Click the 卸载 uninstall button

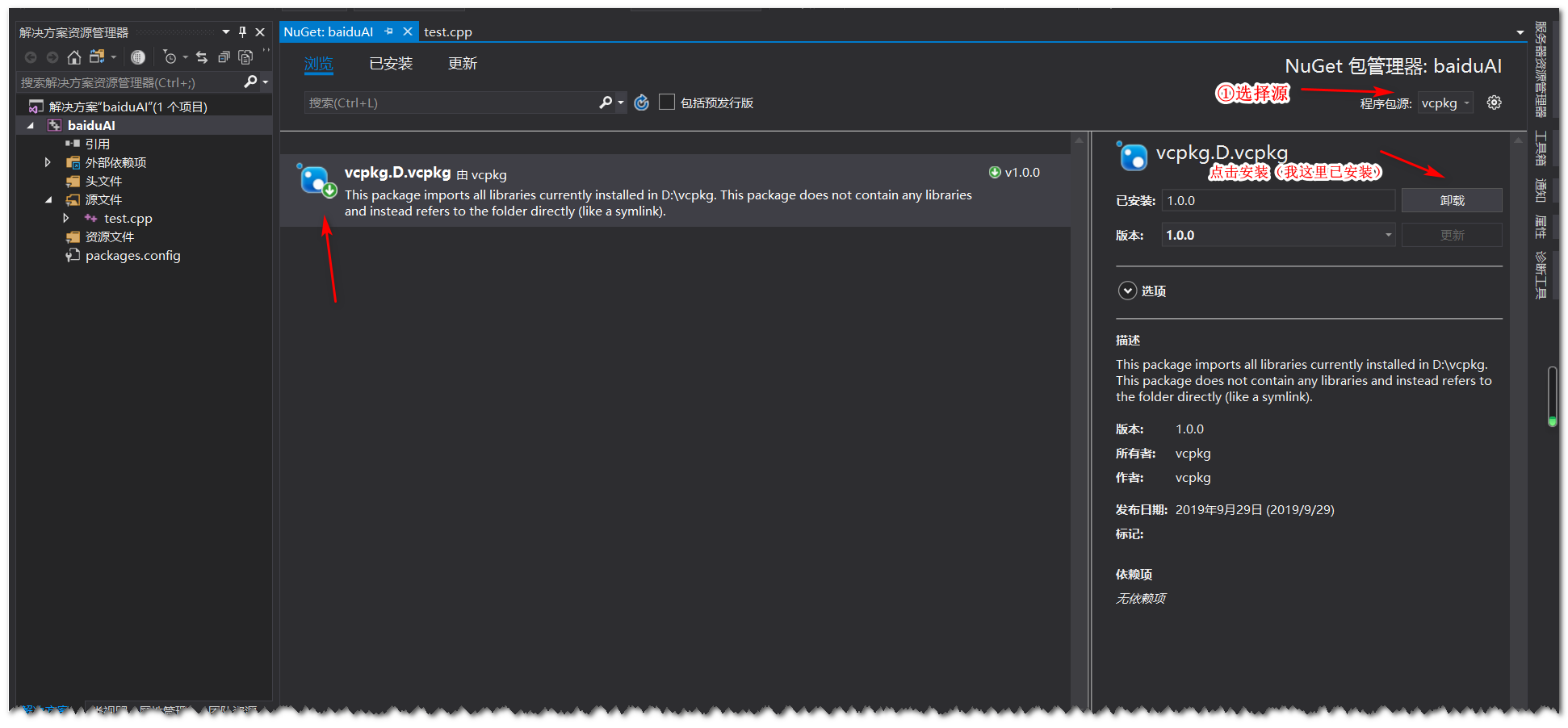coord(1452,200)
